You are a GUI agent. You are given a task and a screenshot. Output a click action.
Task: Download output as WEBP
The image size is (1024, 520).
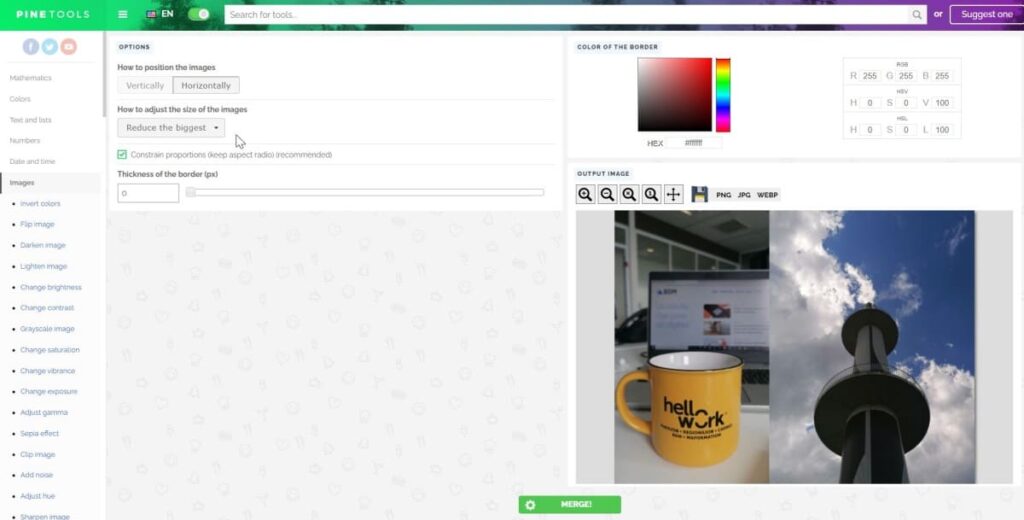(767, 195)
